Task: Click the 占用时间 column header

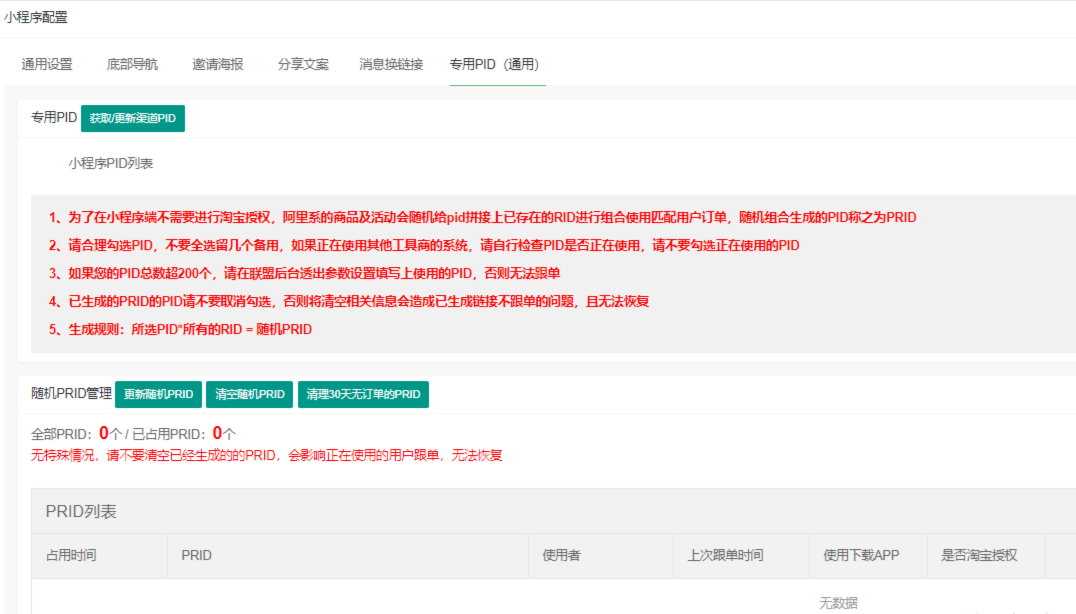Action: 72,556
